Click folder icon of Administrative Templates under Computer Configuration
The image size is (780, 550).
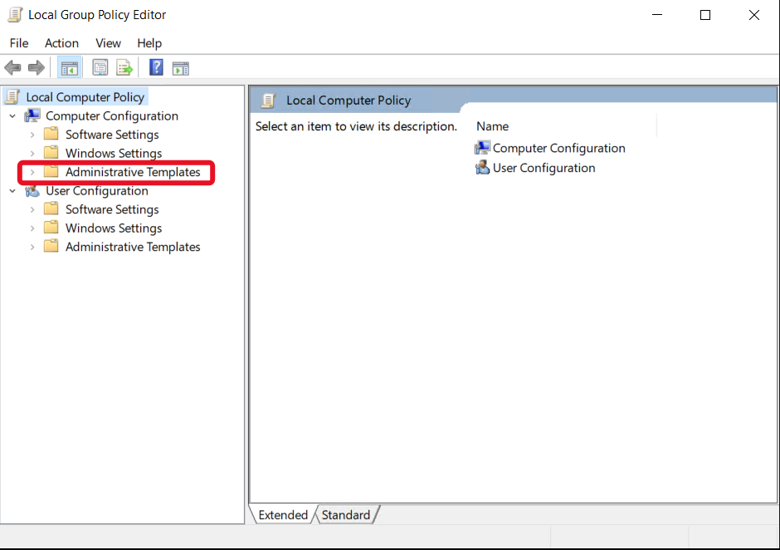(51, 172)
